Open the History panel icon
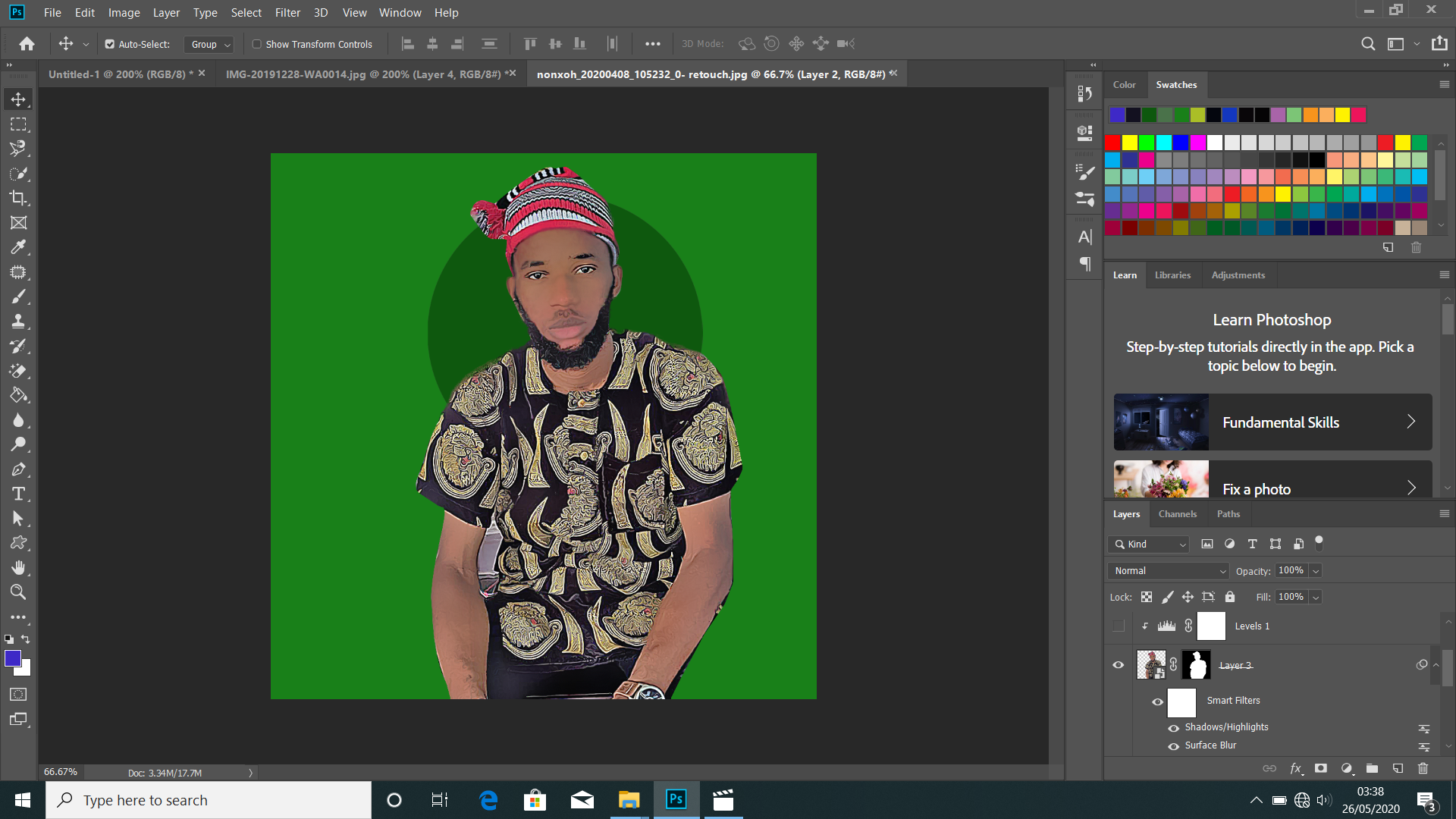Screen dimensions: 1456x819 1084,93
